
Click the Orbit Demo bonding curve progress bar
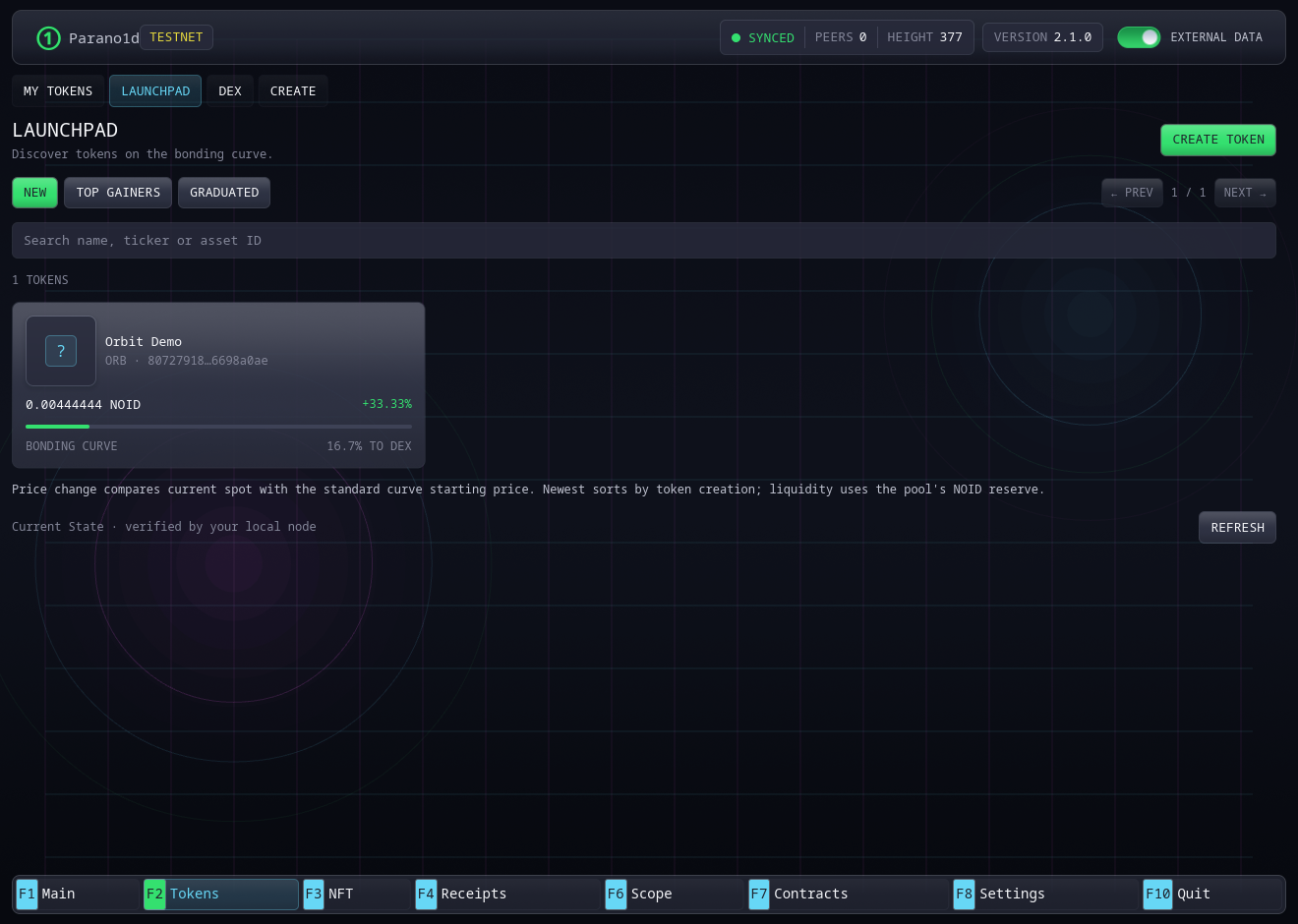click(x=218, y=427)
